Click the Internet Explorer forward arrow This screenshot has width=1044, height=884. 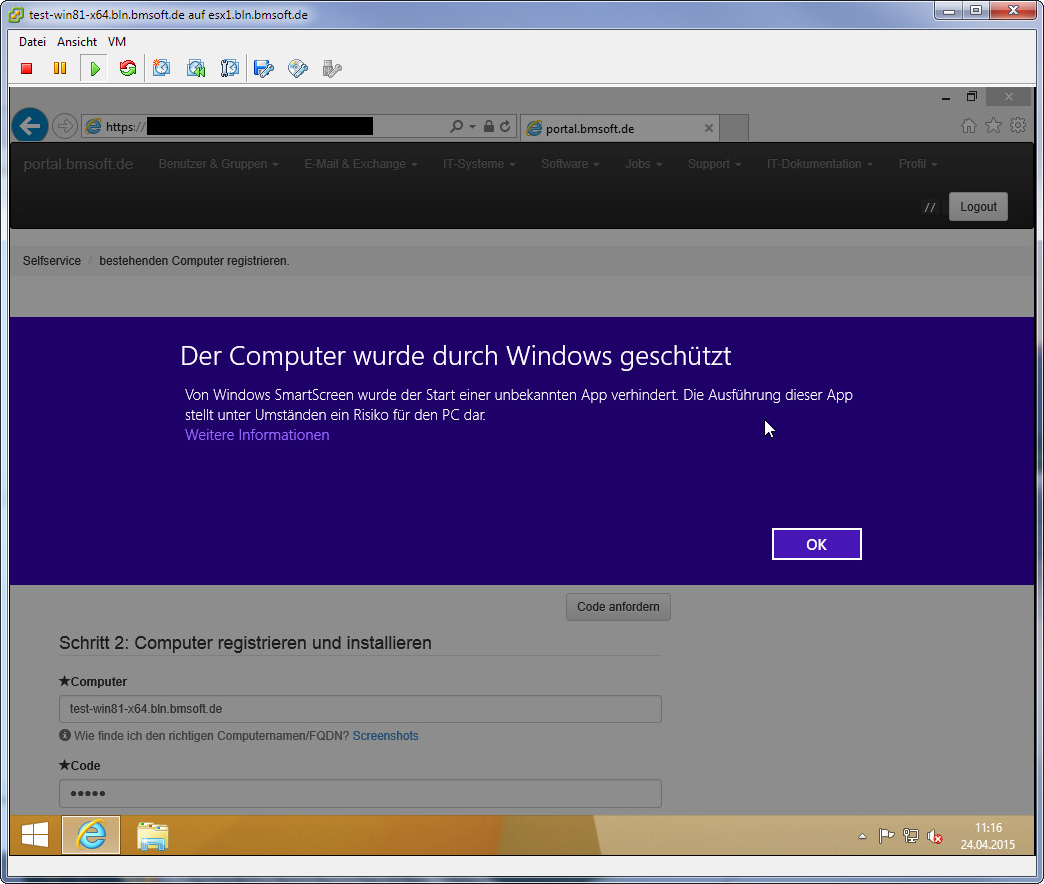click(65, 126)
